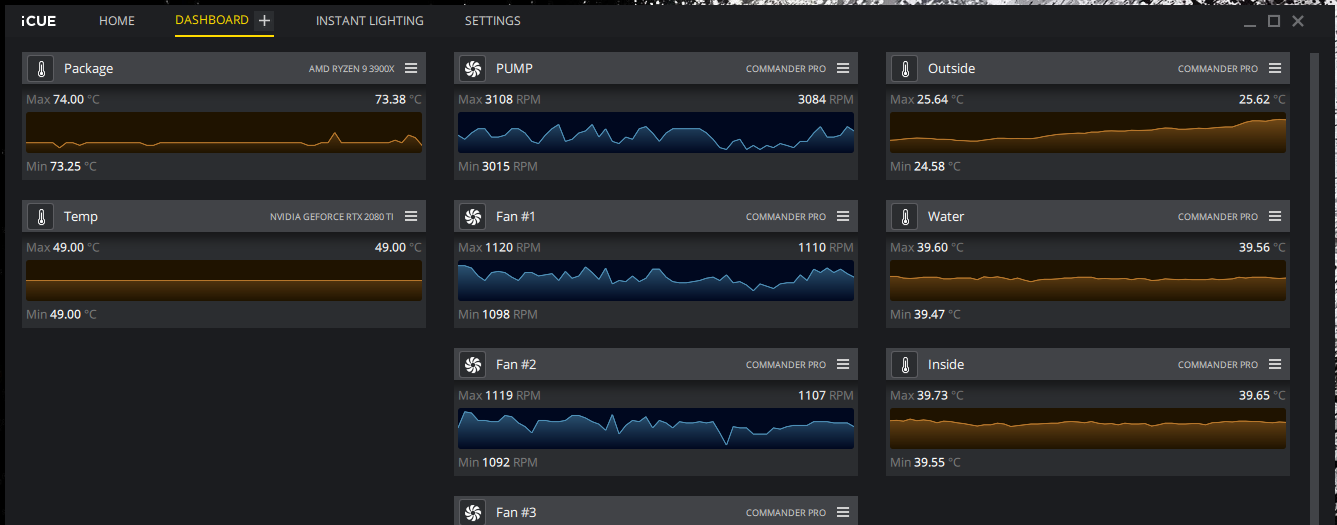The image size is (1337, 525).
Task: Open the Temp widget hamburger menu
Action: [411, 216]
